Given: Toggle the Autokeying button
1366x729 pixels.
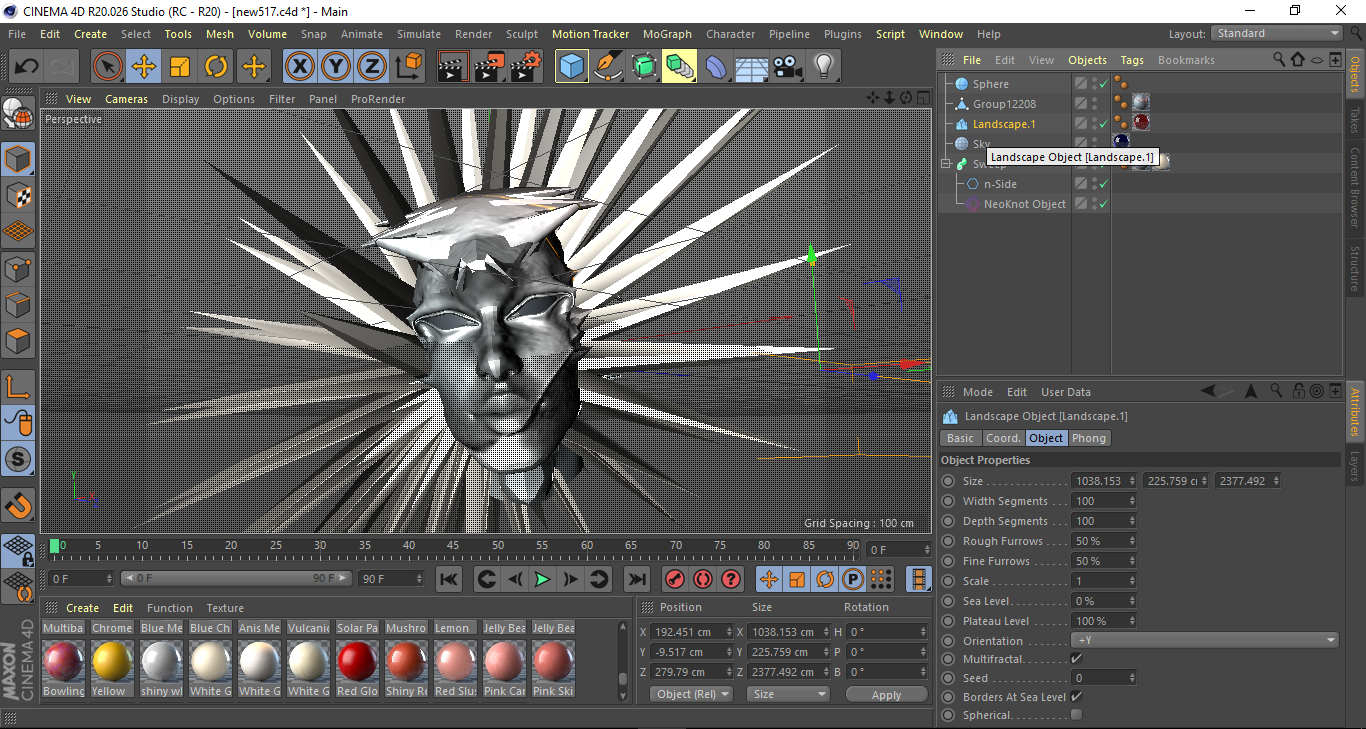Looking at the screenshot, I should [x=703, y=579].
